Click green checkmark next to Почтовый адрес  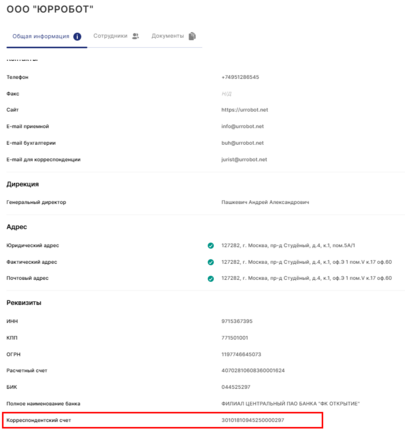tap(211, 279)
